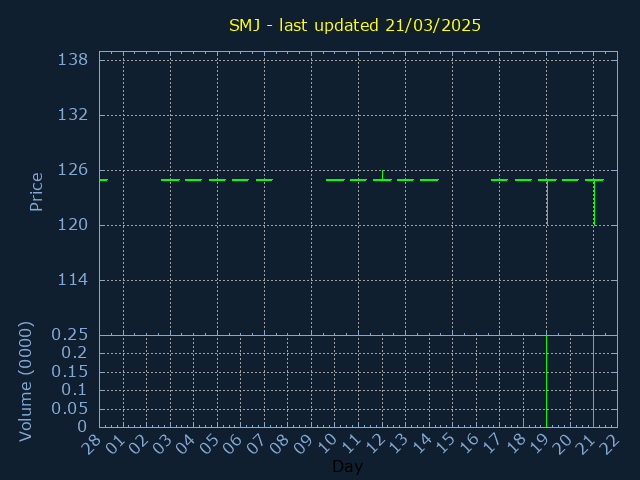Click day label 02 on the x-axis

[x=138, y=443]
